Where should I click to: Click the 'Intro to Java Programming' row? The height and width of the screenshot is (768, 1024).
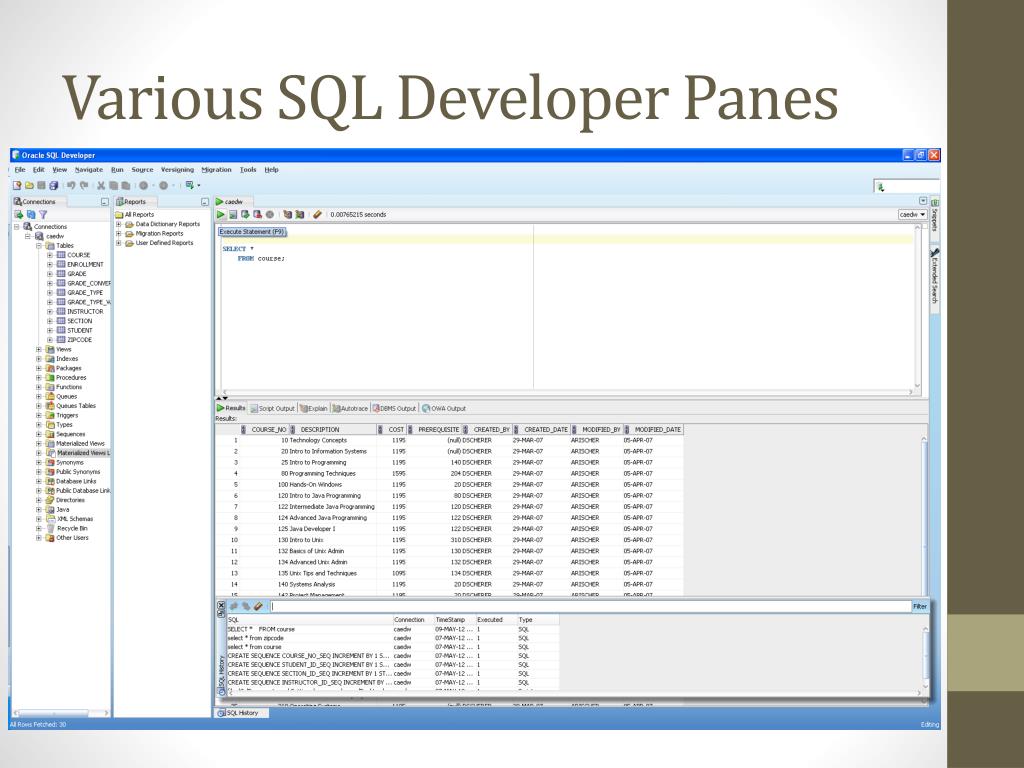click(x=449, y=496)
